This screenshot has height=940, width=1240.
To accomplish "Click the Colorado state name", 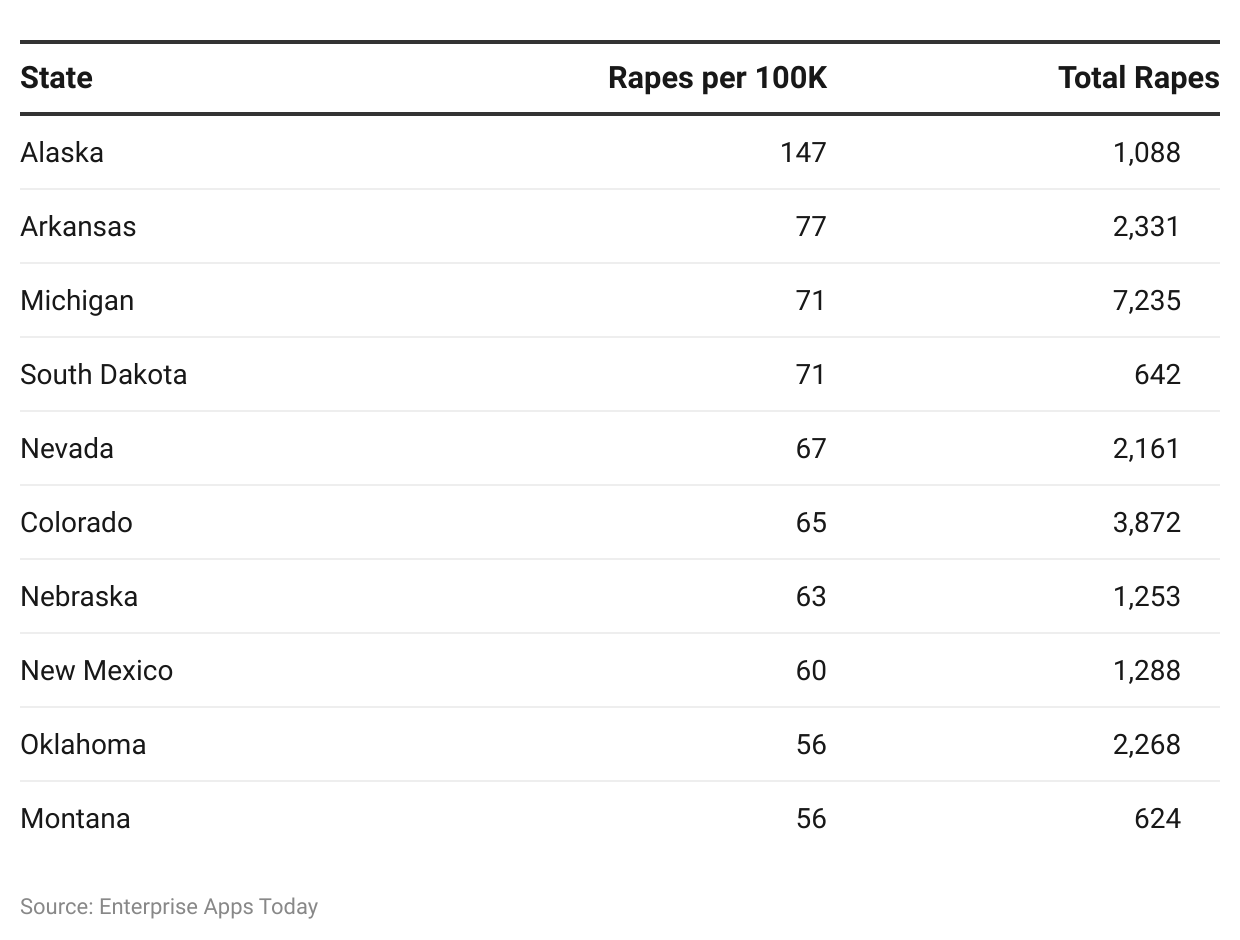I will [x=76, y=522].
